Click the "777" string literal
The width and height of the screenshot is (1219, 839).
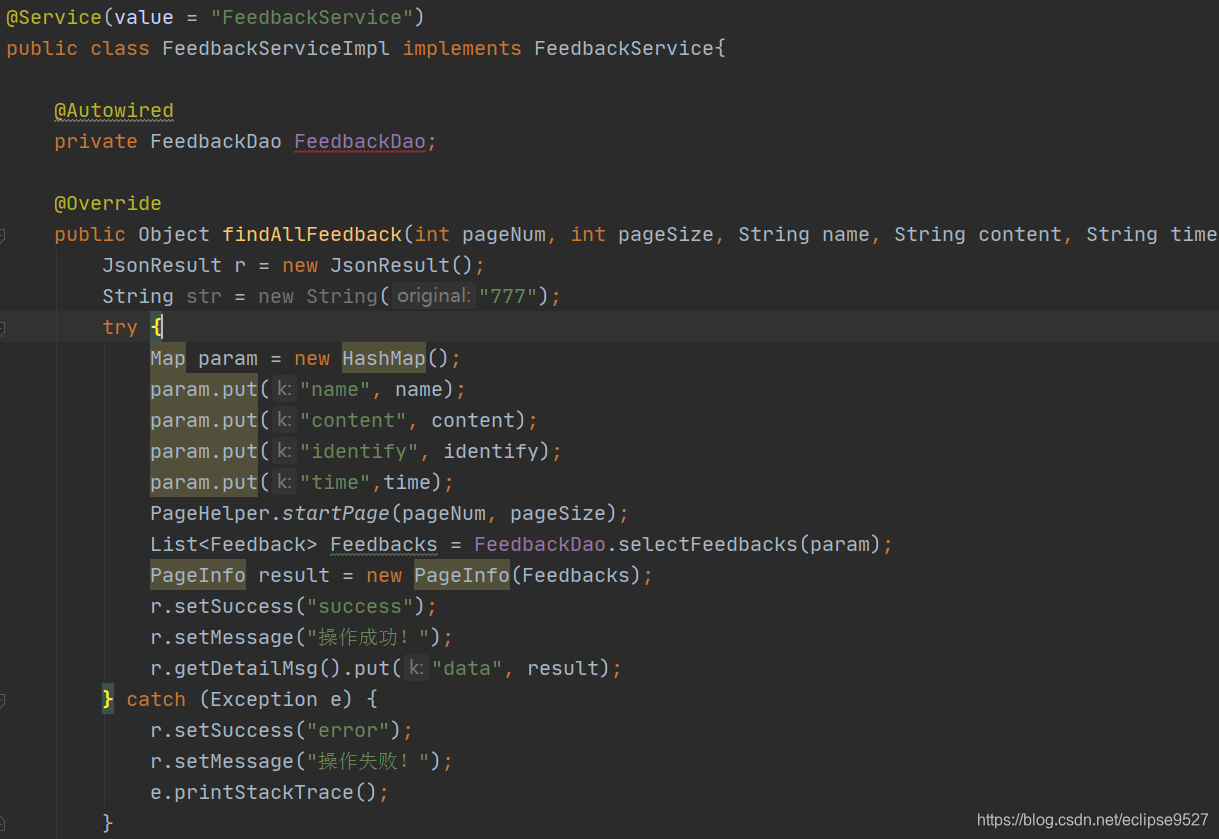pos(509,296)
